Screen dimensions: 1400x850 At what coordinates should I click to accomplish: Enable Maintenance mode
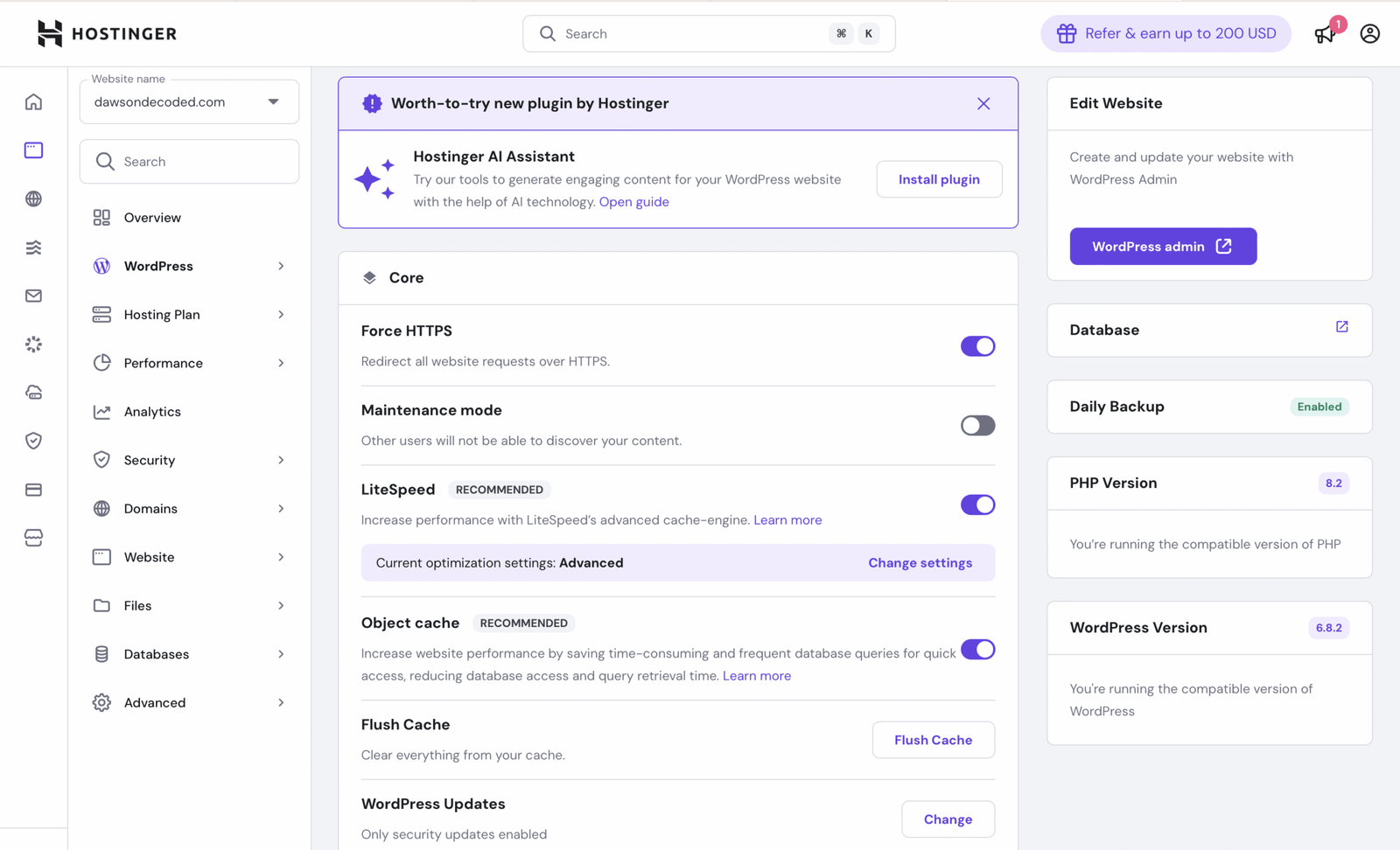[977, 425]
